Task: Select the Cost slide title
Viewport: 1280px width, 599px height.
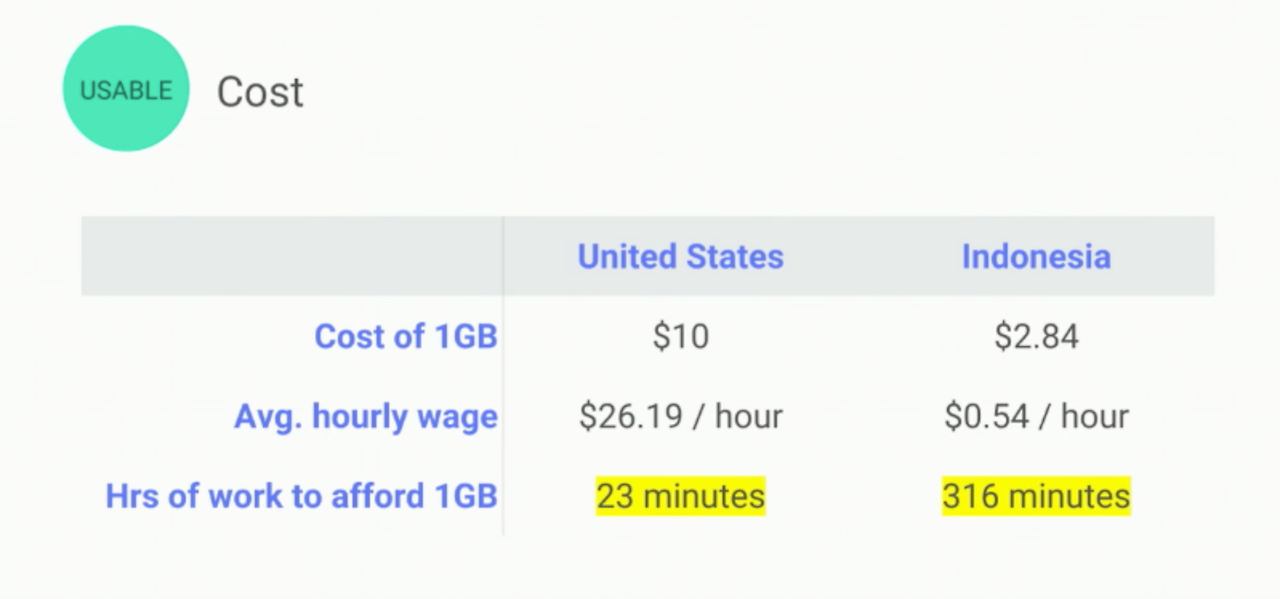Action: (x=260, y=92)
